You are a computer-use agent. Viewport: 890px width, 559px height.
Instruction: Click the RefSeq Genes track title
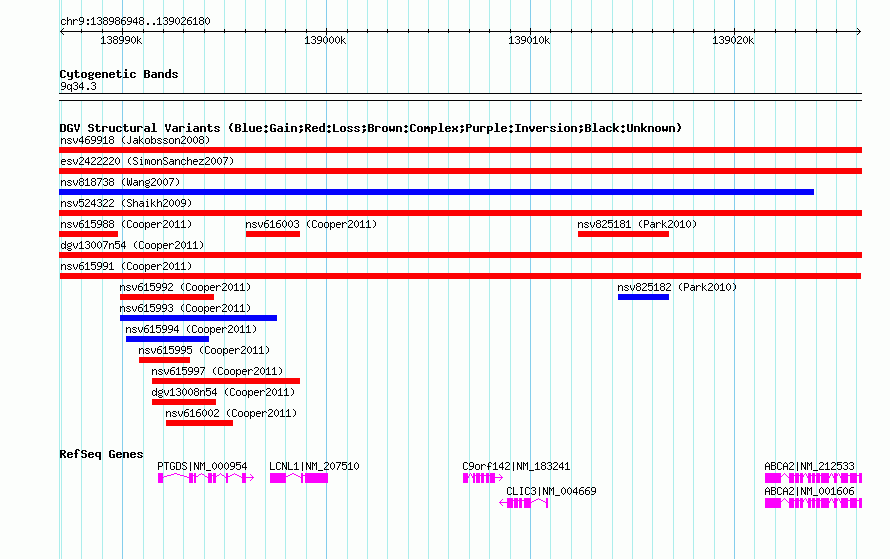(101, 454)
